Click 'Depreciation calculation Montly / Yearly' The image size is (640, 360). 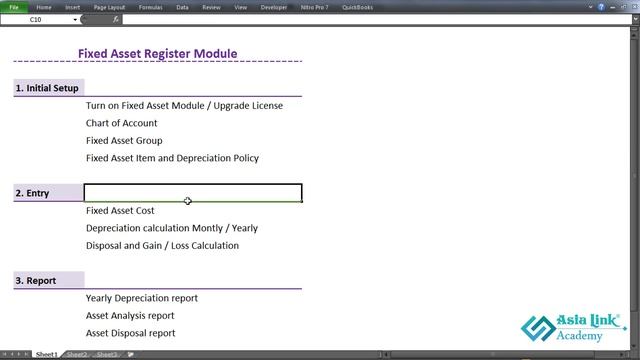tap(172, 228)
